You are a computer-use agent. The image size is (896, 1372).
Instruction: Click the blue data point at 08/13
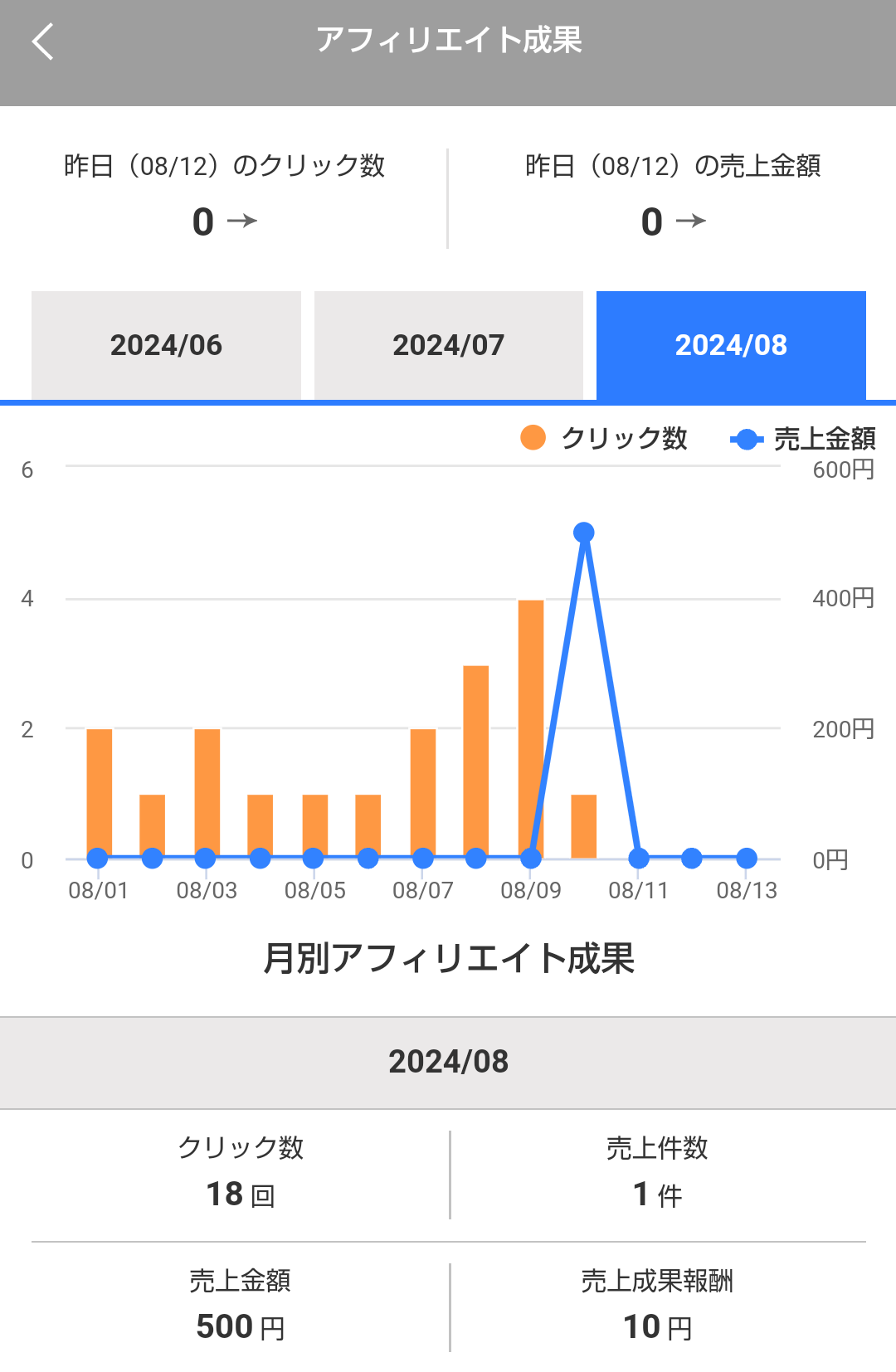tap(747, 859)
